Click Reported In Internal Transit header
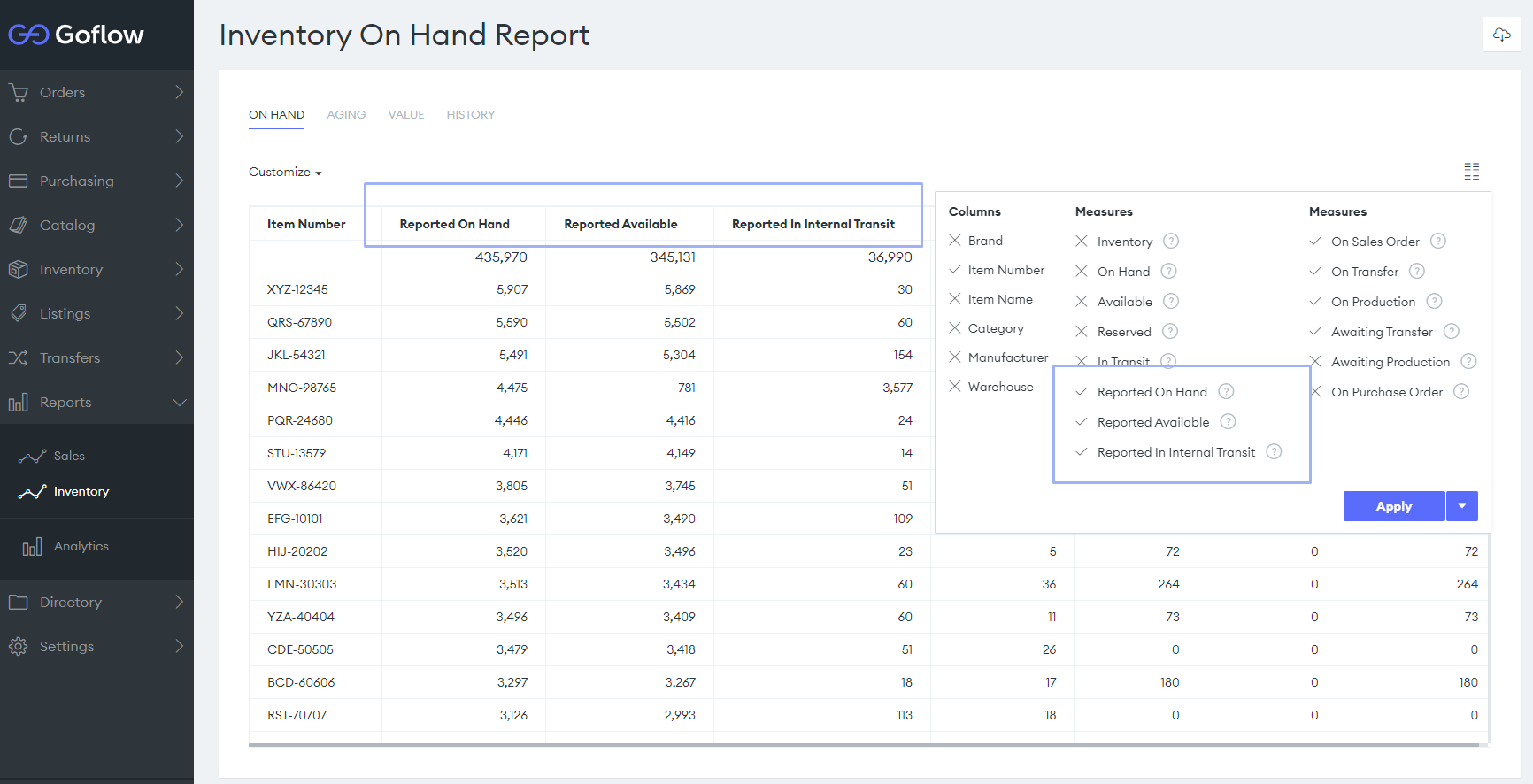This screenshot has width=1533, height=784. click(813, 224)
